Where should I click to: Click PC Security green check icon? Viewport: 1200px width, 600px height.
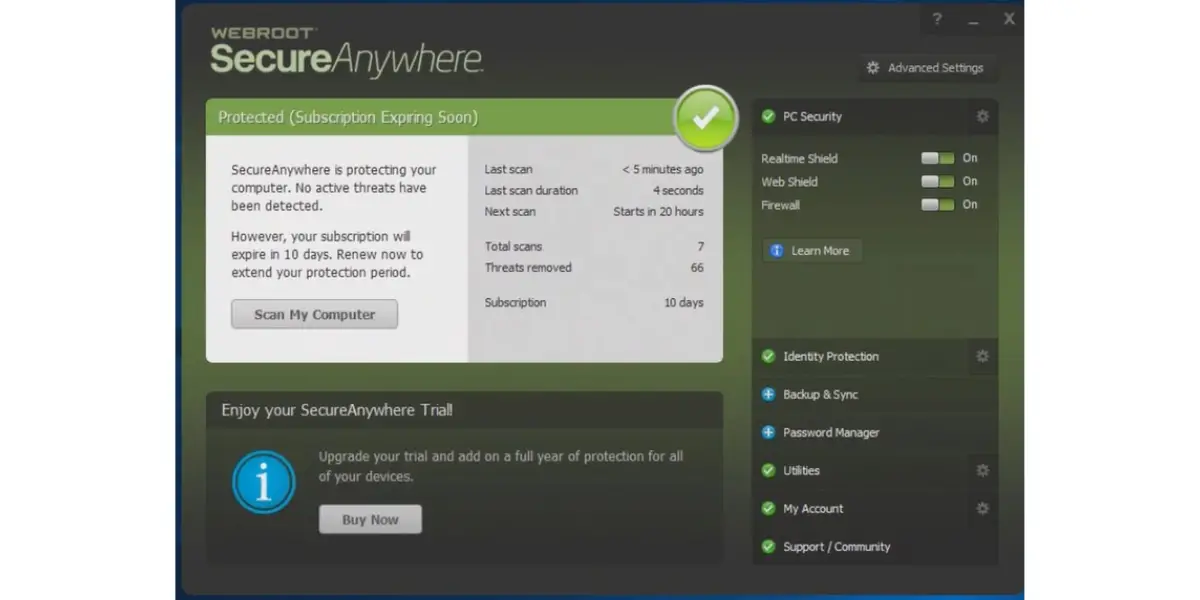coord(768,116)
